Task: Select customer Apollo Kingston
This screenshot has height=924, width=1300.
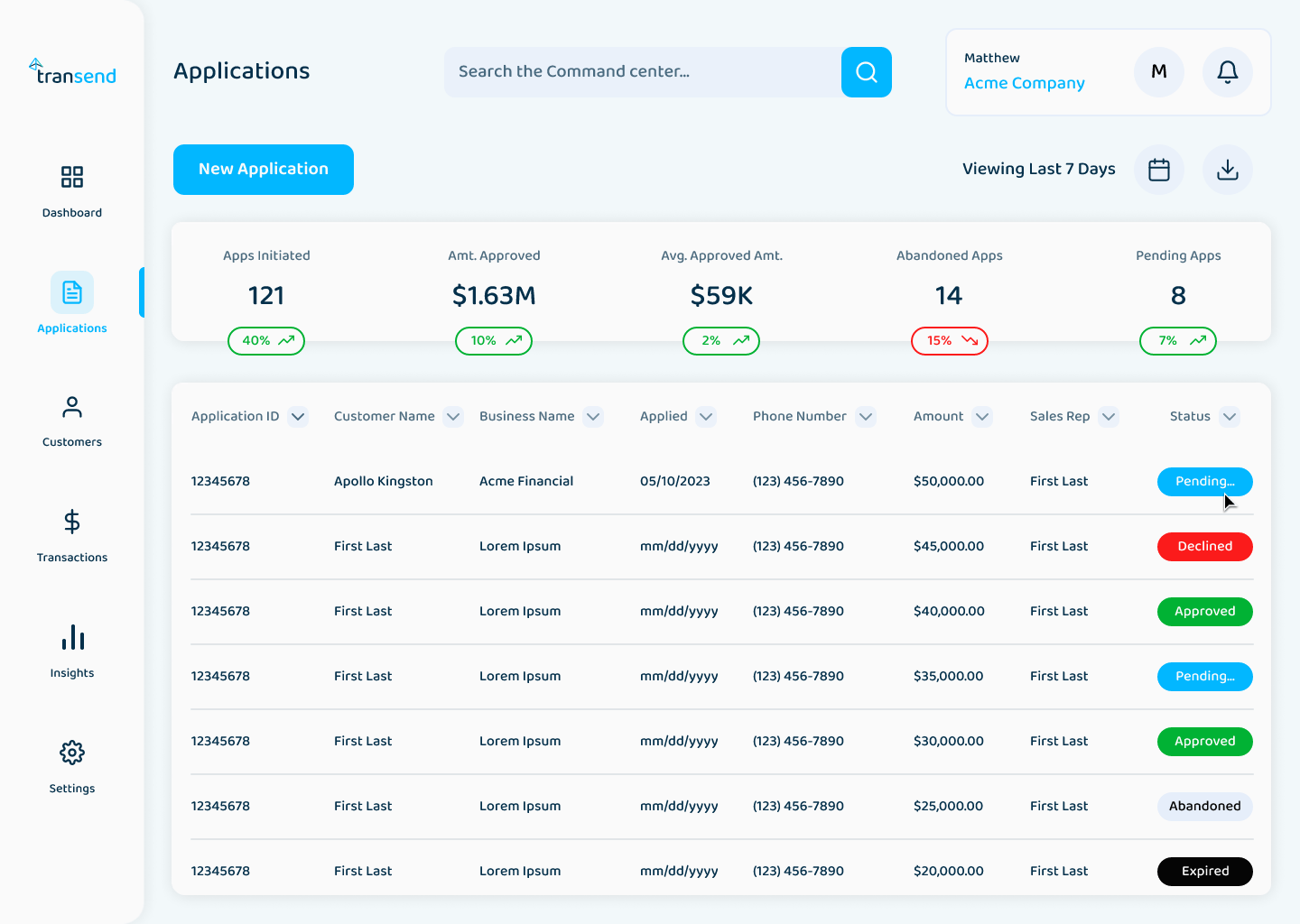Action: coord(384,482)
